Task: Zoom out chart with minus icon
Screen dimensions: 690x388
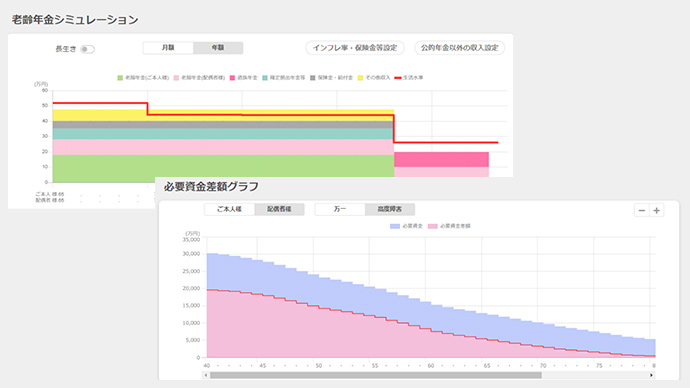Action: click(x=642, y=211)
